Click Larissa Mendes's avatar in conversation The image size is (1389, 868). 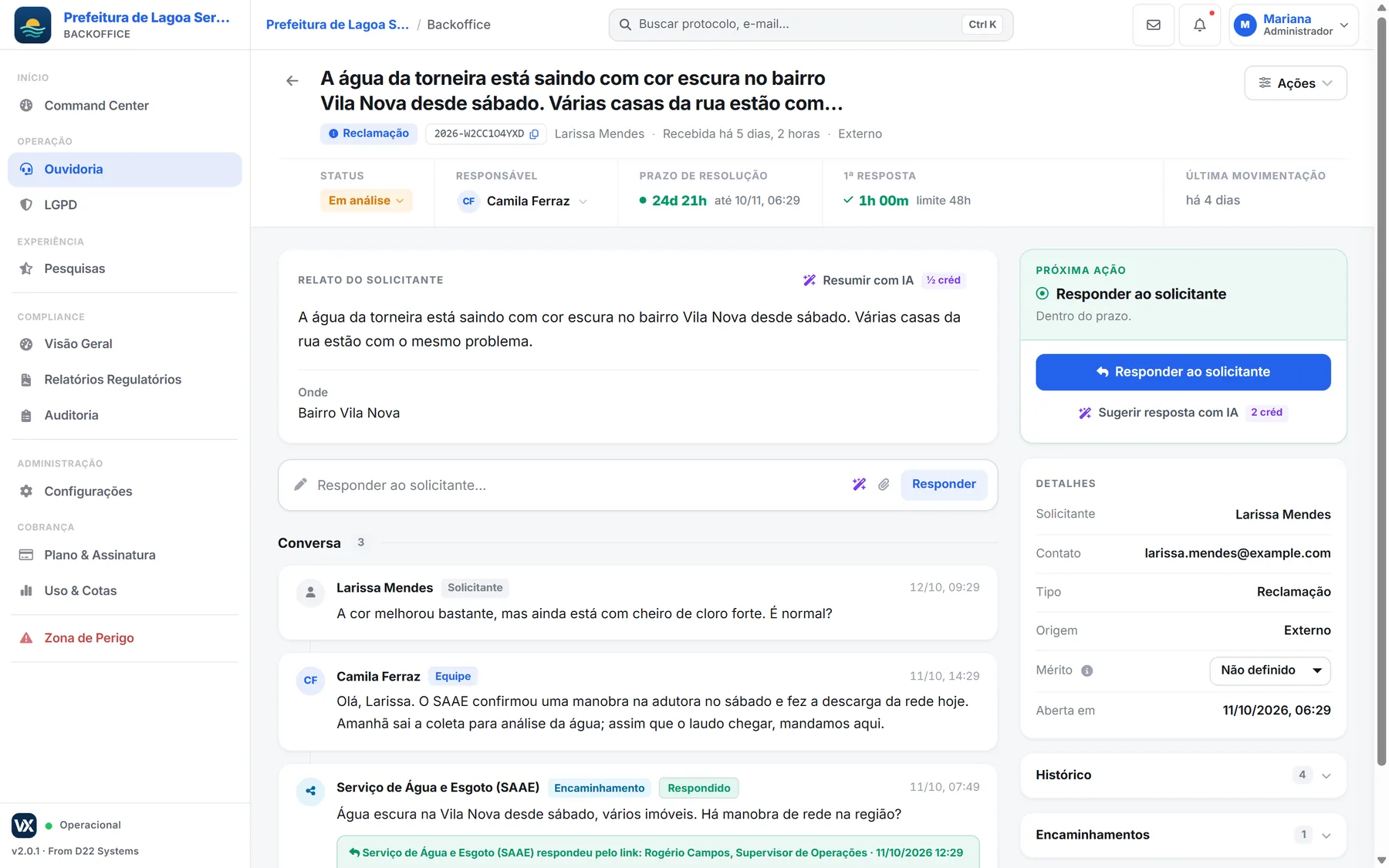pyautogui.click(x=310, y=593)
